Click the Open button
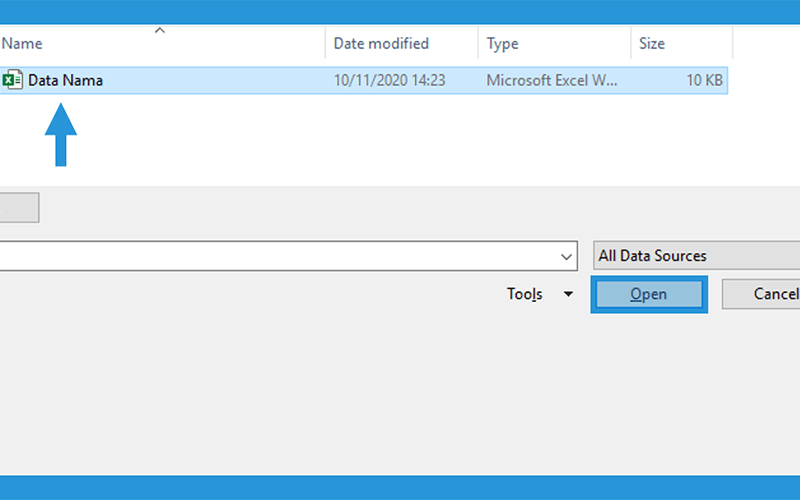Screen dimensions: 800x500 [649, 294]
